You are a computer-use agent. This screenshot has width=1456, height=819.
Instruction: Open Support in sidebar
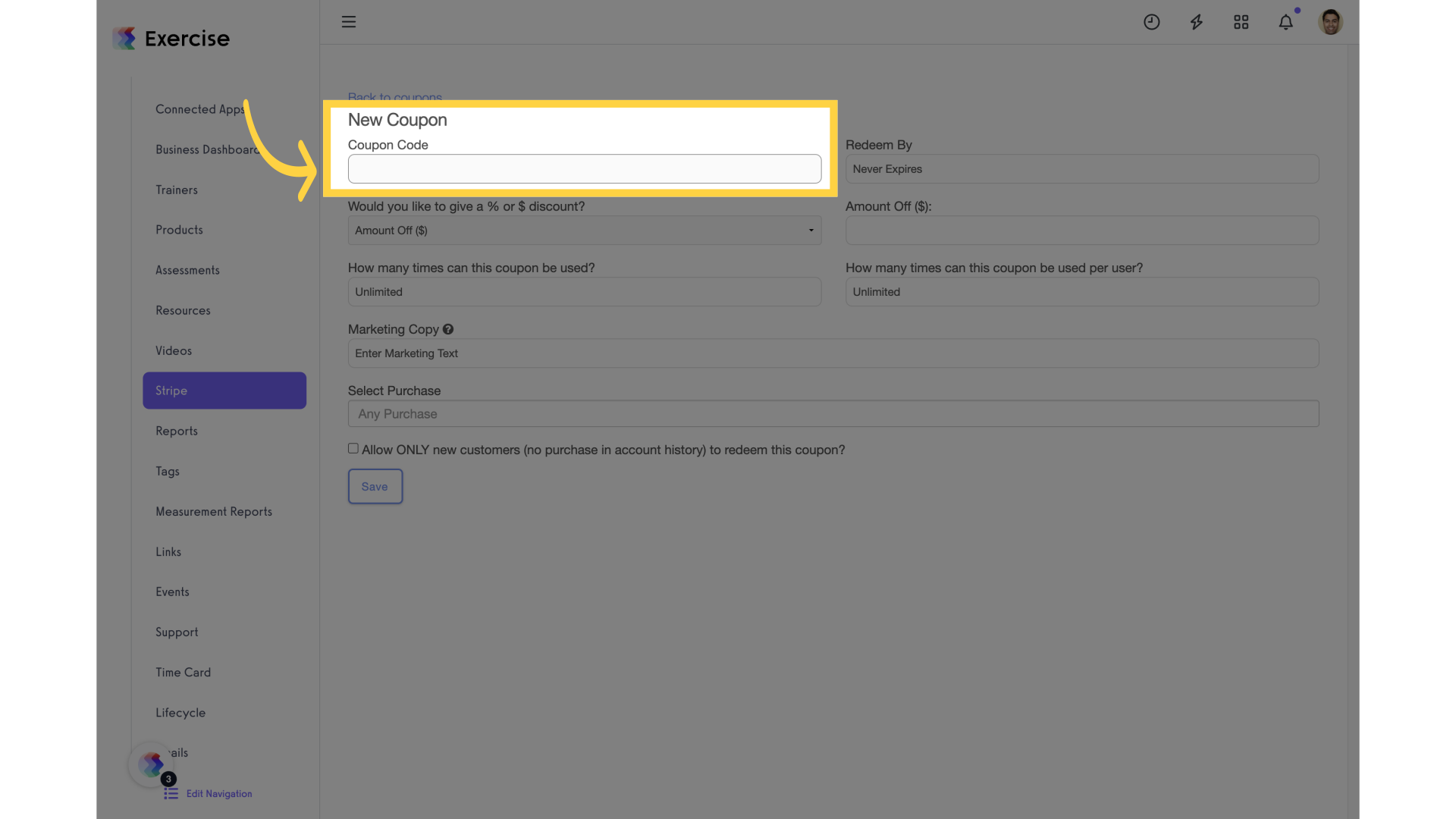(177, 632)
